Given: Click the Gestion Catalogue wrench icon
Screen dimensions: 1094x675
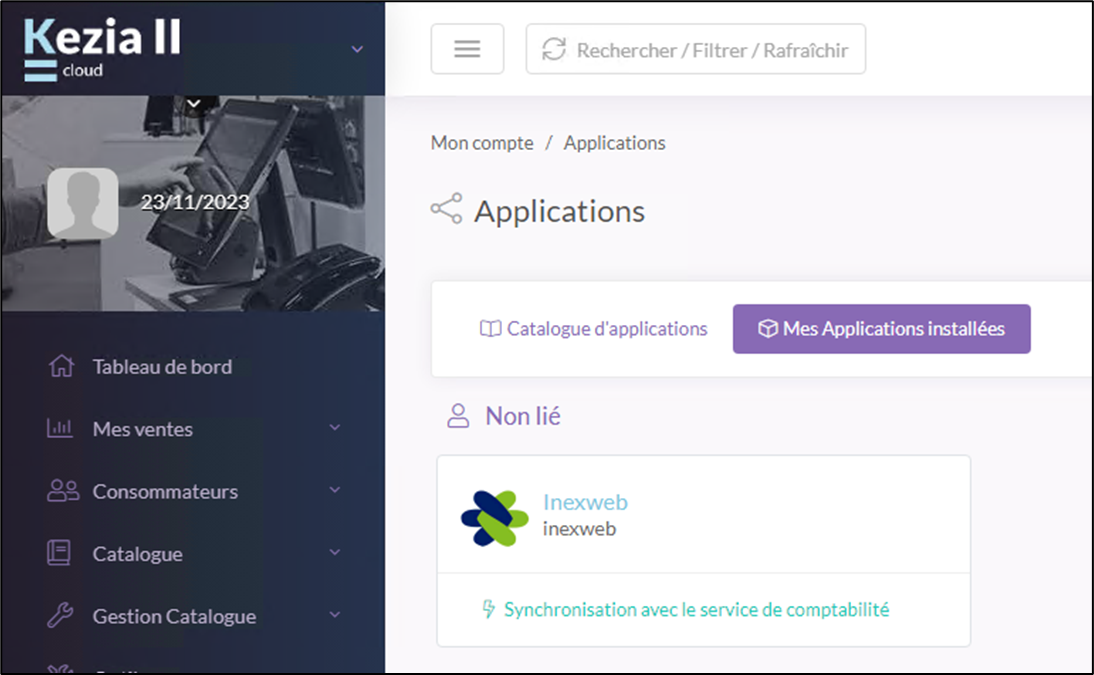Looking at the screenshot, I should pos(60,616).
